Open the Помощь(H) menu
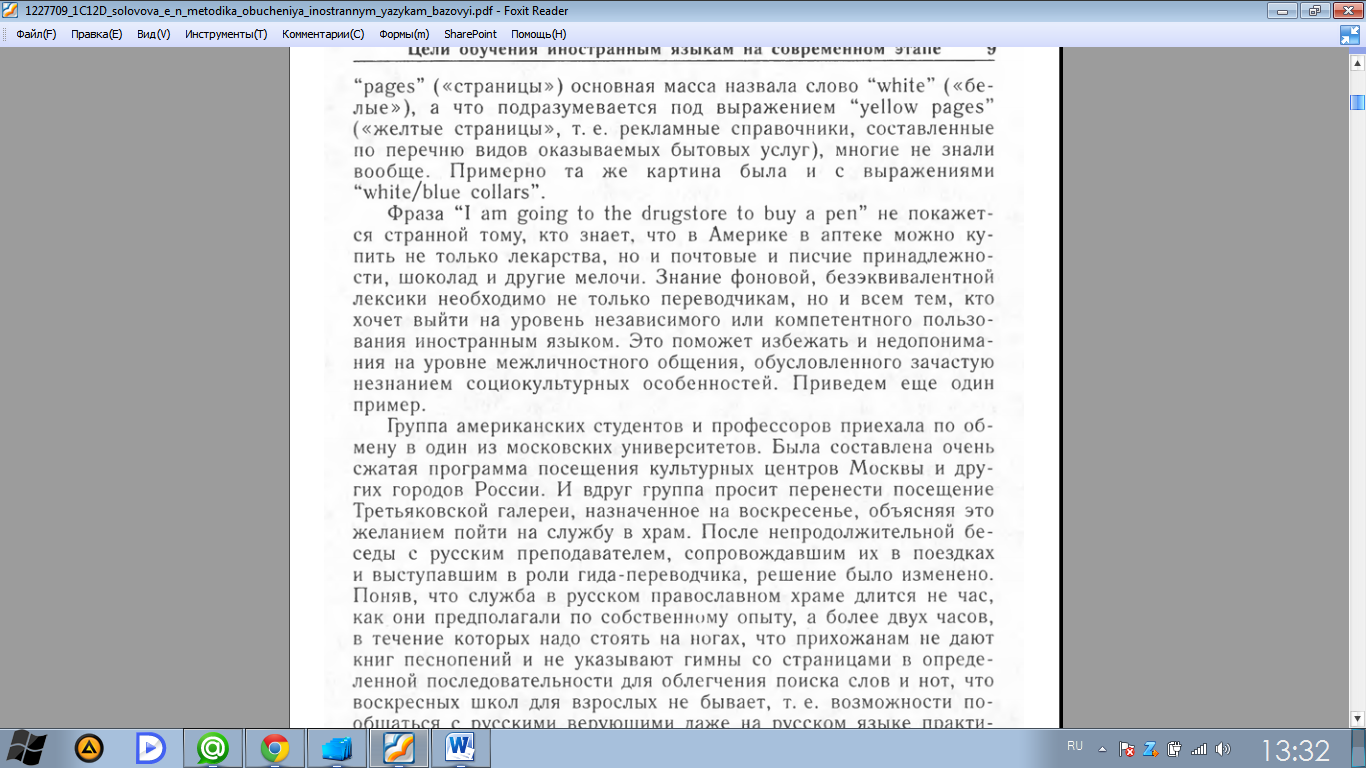 (x=538, y=34)
